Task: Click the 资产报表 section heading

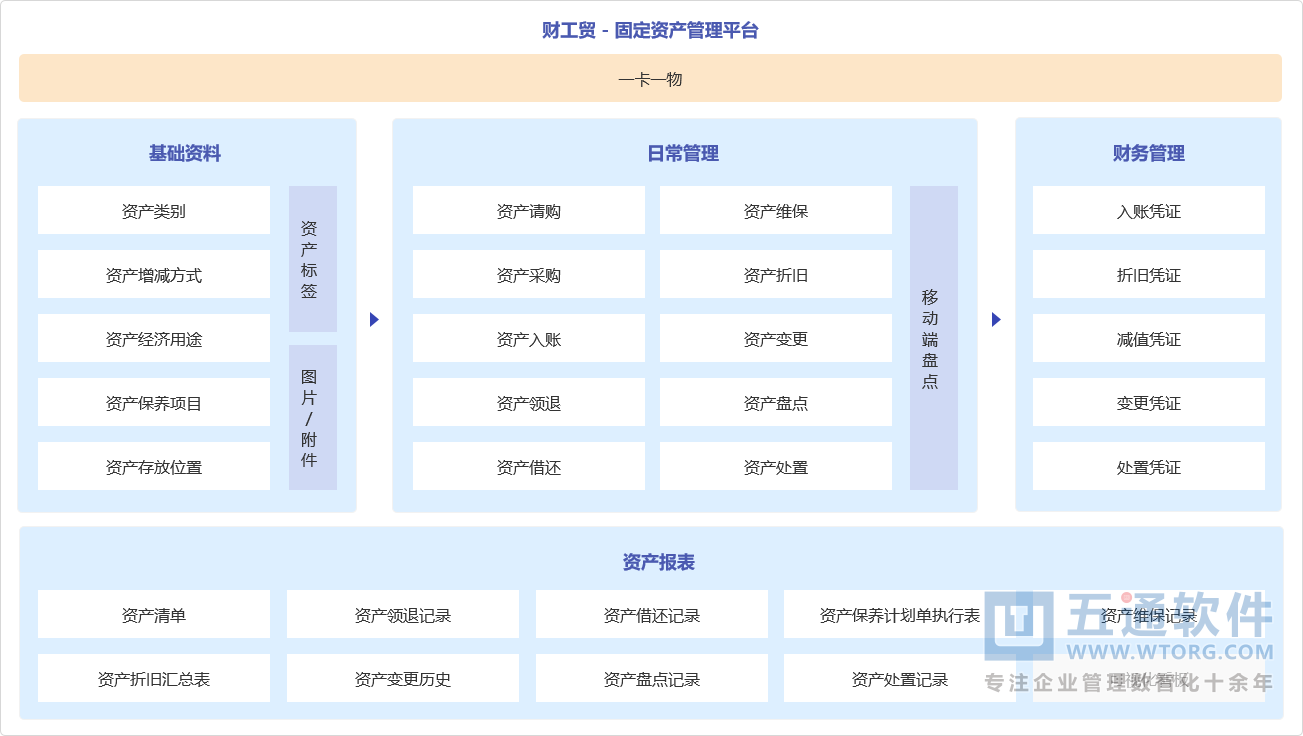Action: 658,562
